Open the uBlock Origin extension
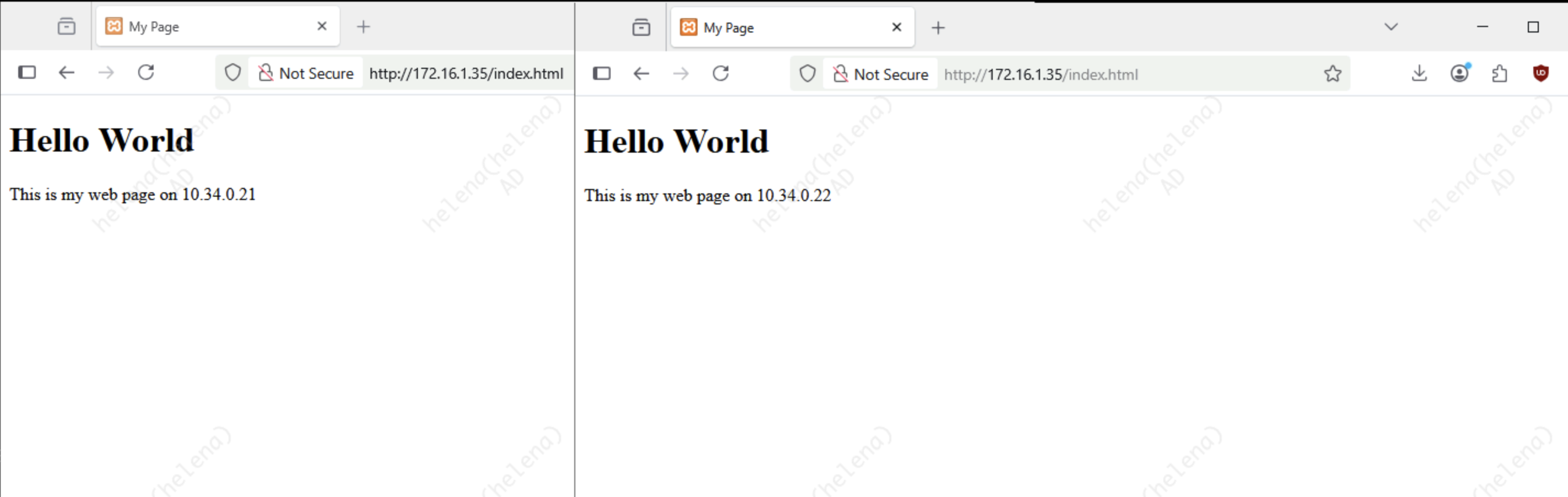The height and width of the screenshot is (497, 1568). (1540, 74)
